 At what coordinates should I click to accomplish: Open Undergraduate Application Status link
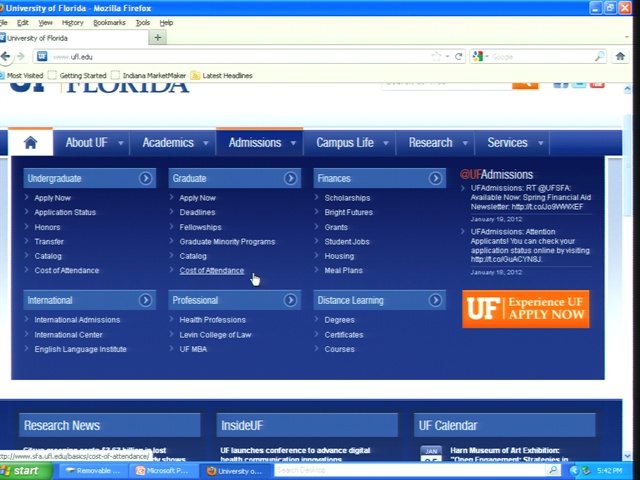coord(65,212)
